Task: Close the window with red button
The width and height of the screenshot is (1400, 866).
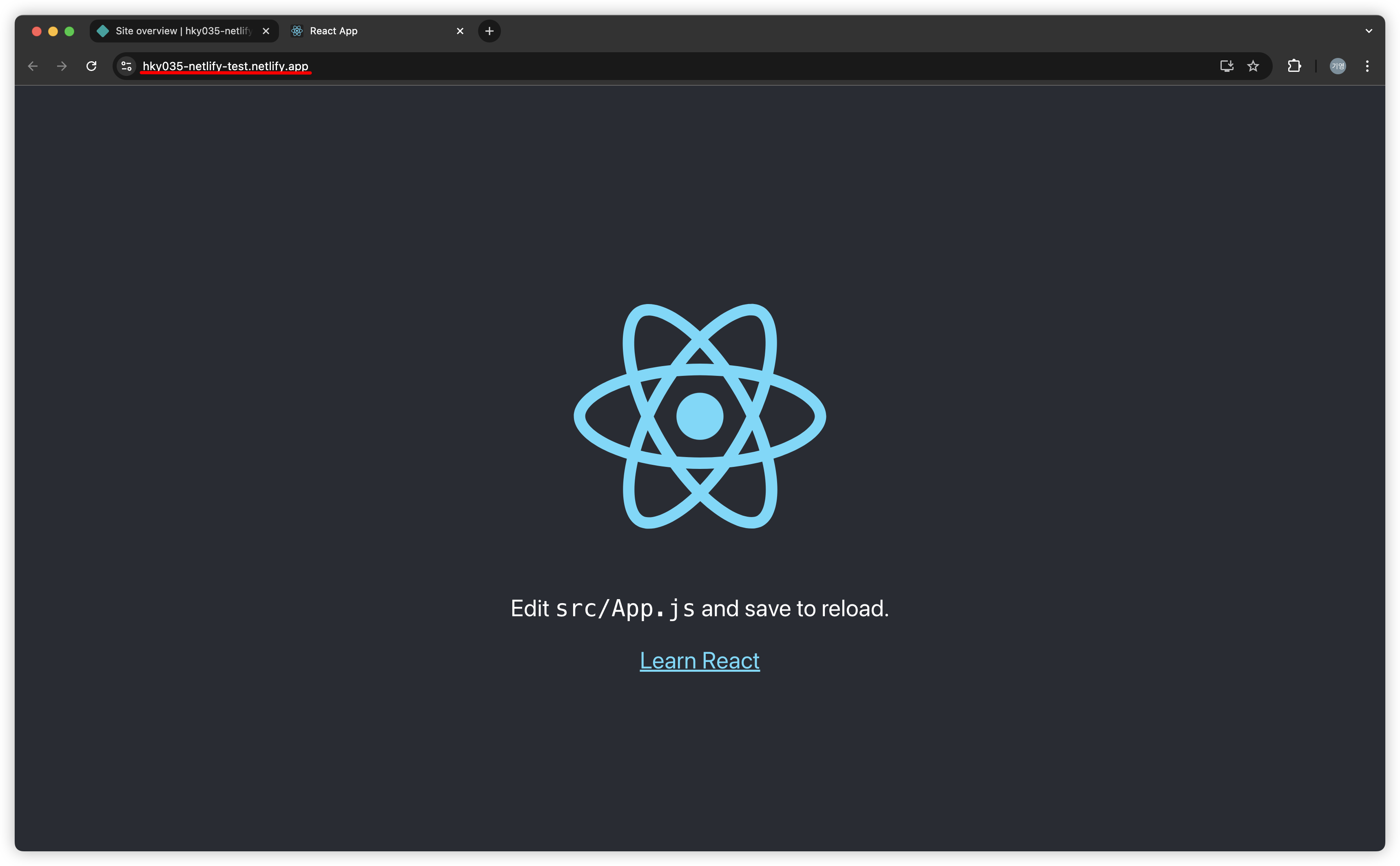Action: (37, 31)
